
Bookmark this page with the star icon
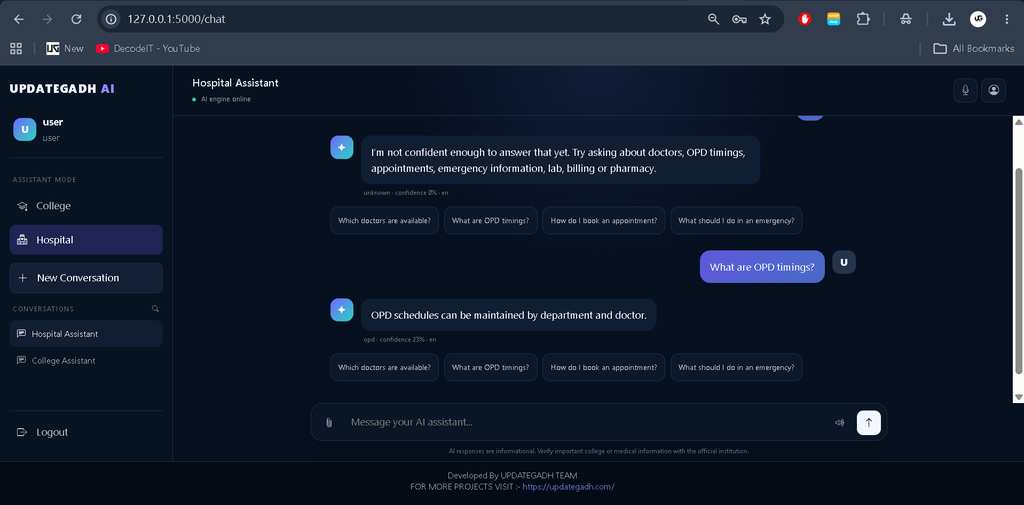click(x=765, y=19)
